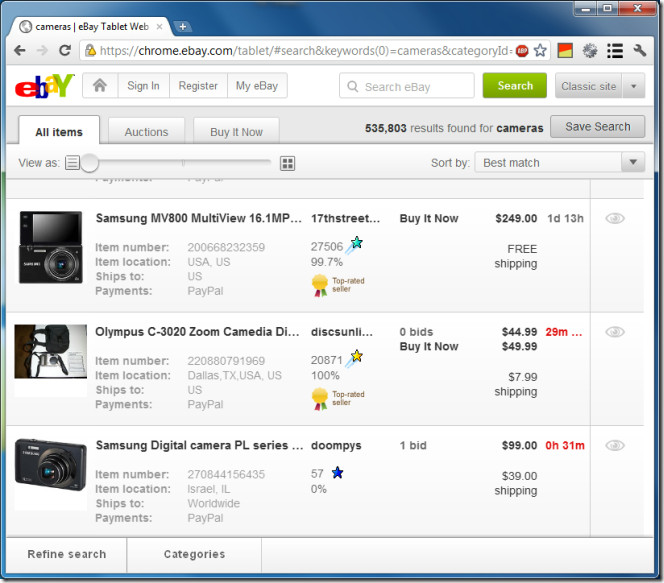Open the Olympus C-3020 camera thumbnail
The width and height of the screenshot is (664, 583).
pos(51,351)
